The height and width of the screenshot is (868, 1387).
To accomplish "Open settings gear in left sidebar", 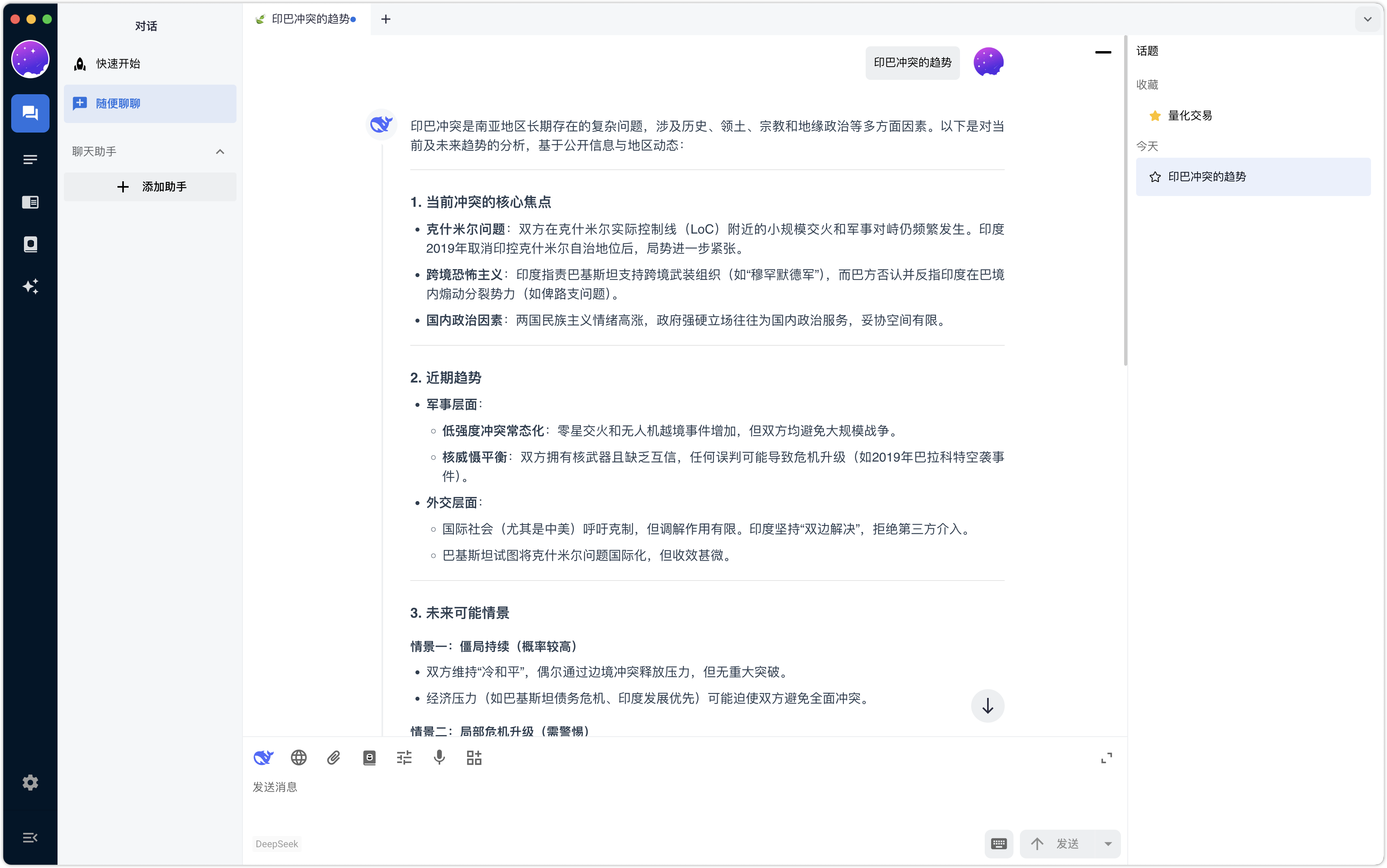I will pos(30,783).
